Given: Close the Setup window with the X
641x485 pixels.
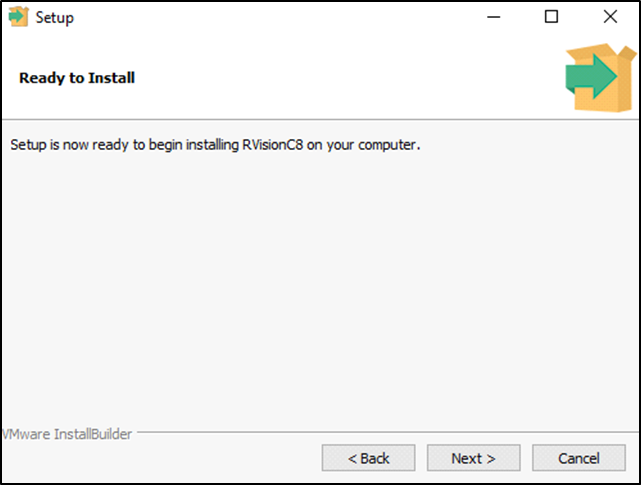Looking at the screenshot, I should tap(610, 17).
